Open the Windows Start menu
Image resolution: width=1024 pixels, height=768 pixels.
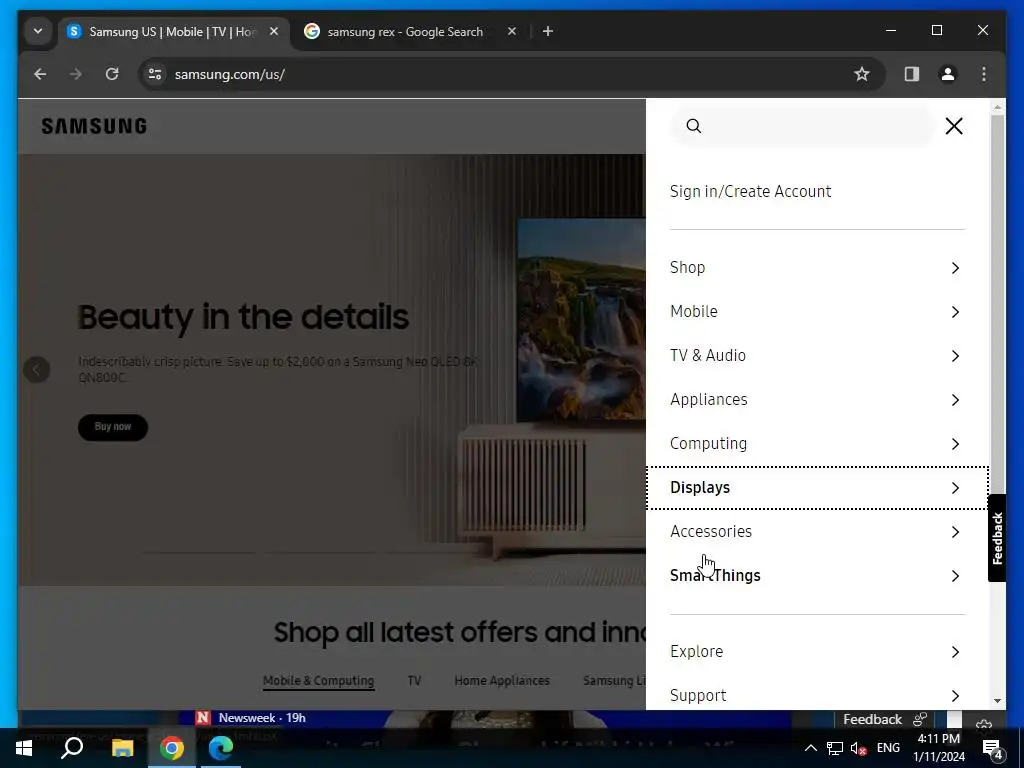(24, 748)
